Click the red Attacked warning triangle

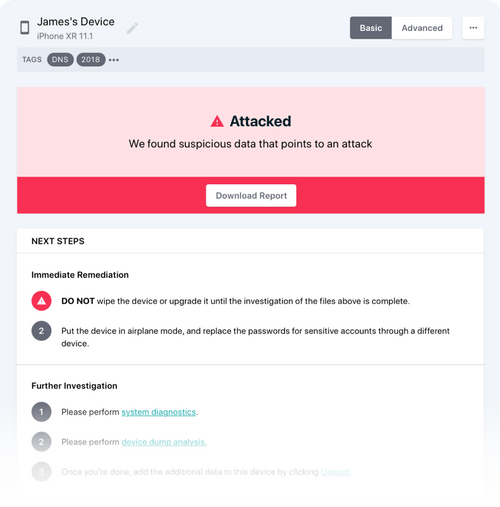tap(217, 121)
